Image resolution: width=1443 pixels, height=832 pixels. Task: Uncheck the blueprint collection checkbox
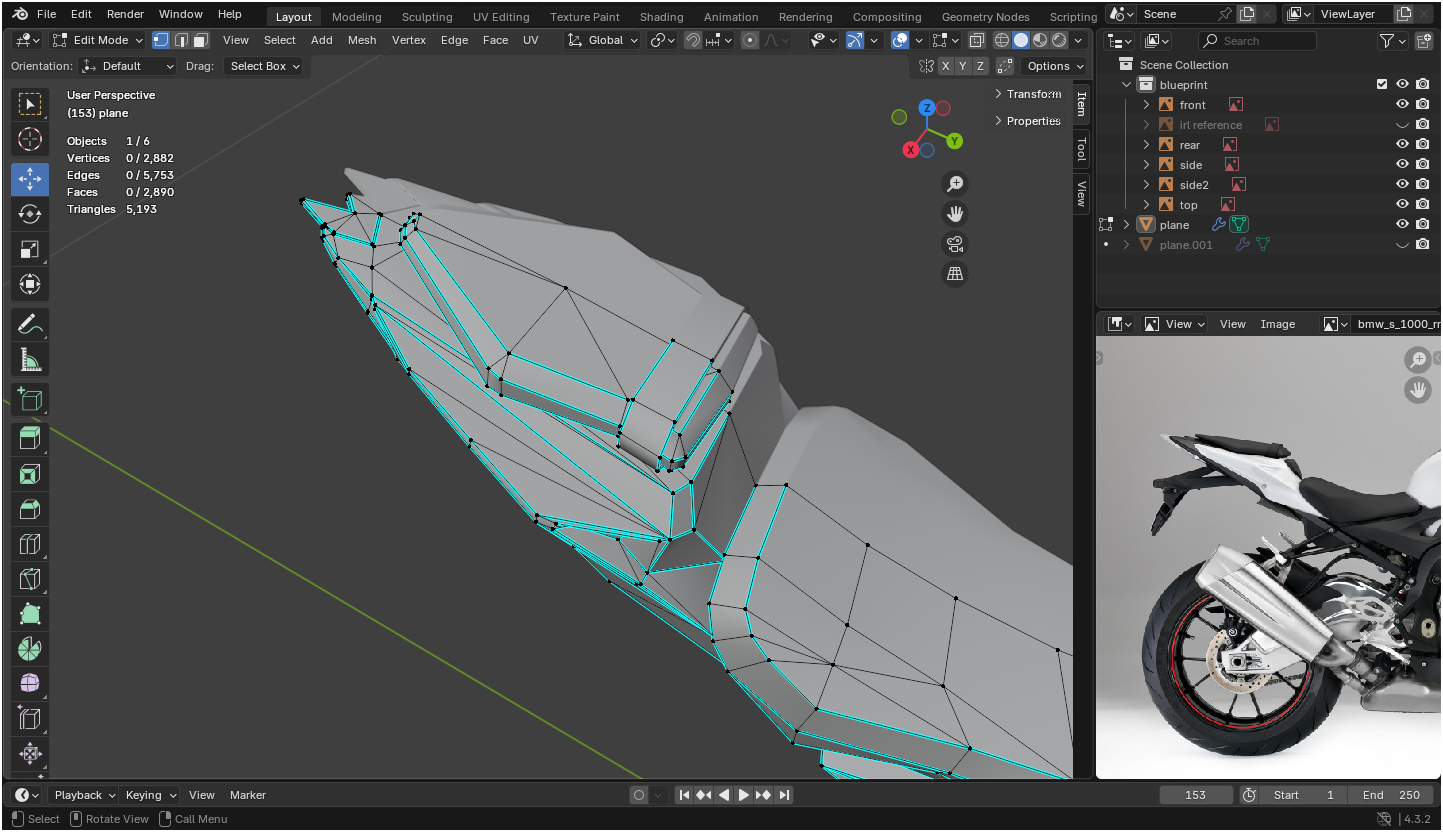[1382, 85]
